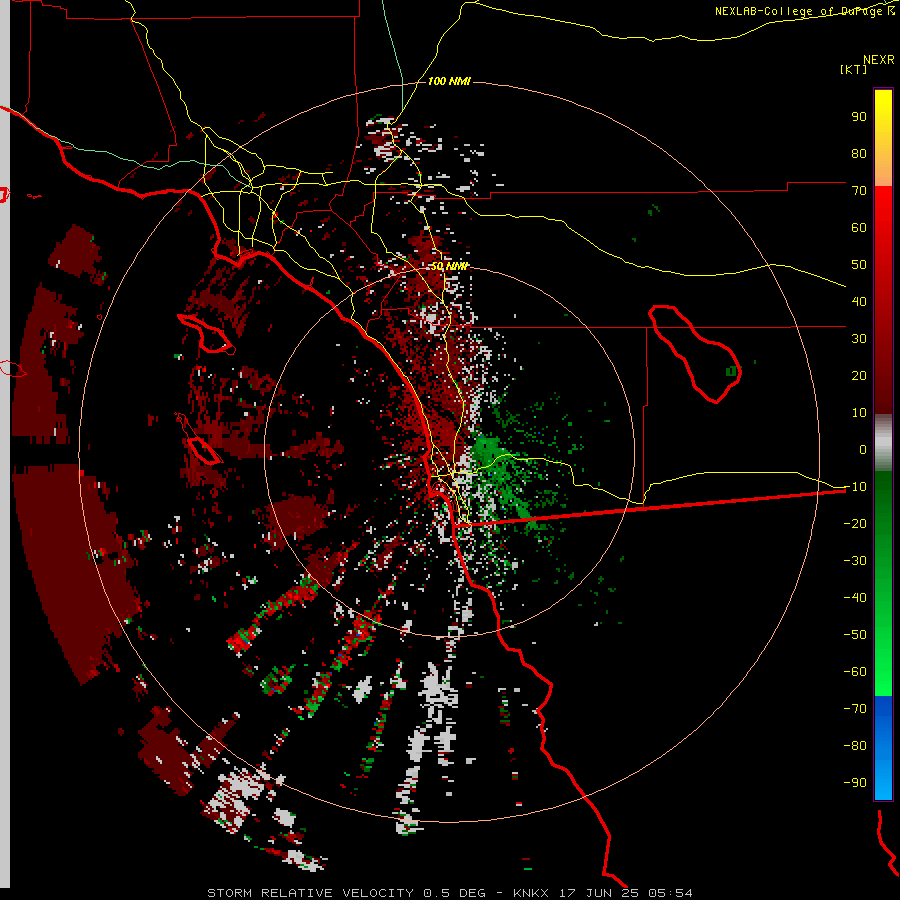Image resolution: width=900 pixels, height=900 pixels.
Task: Select the positive 50 scale value
Action: pos(859,265)
